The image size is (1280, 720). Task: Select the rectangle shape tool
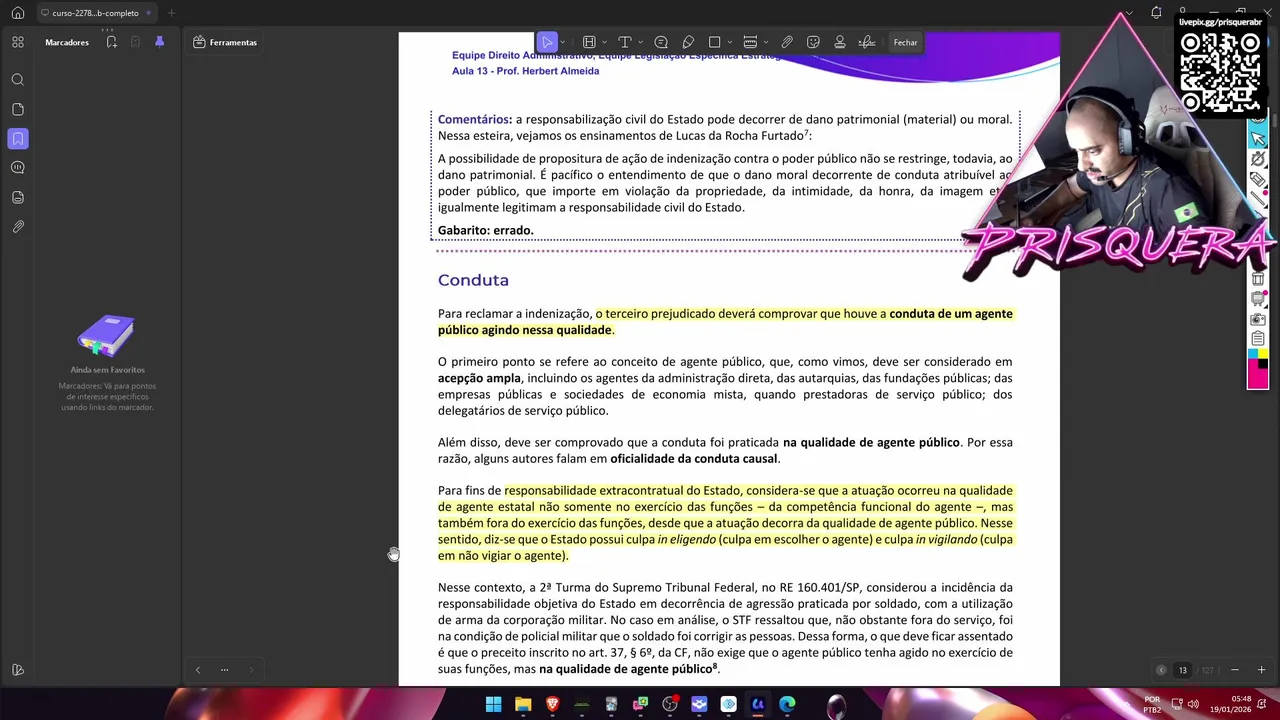pyautogui.click(x=714, y=42)
